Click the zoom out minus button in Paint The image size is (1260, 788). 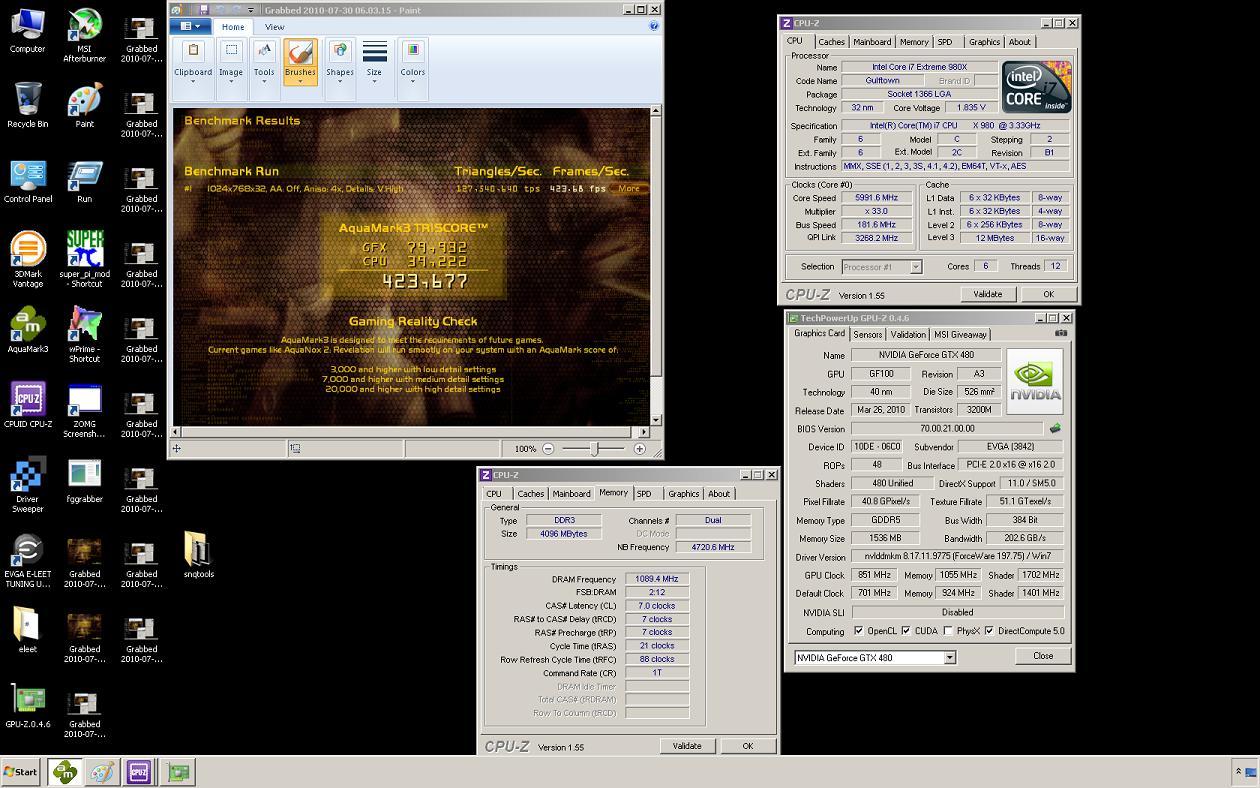pyautogui.click(x=549, y=449)
